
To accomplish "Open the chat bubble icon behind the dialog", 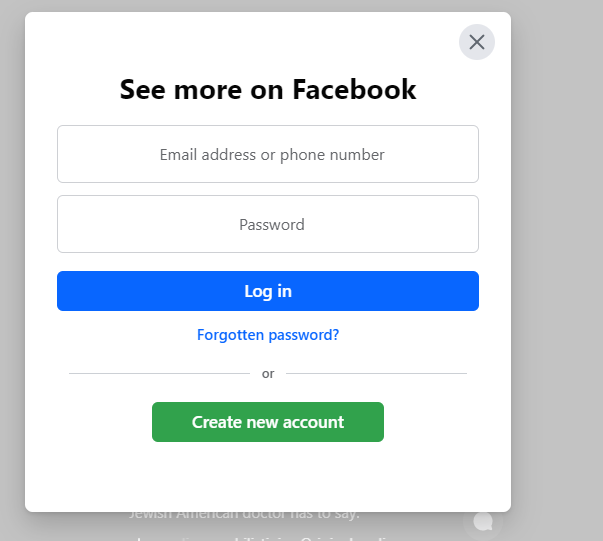I will (x=483, y=521).
